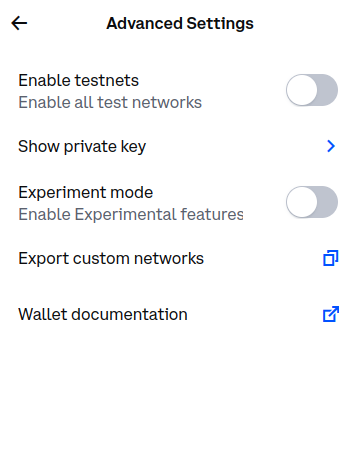Toggle the Enable testnets switch

312,90
